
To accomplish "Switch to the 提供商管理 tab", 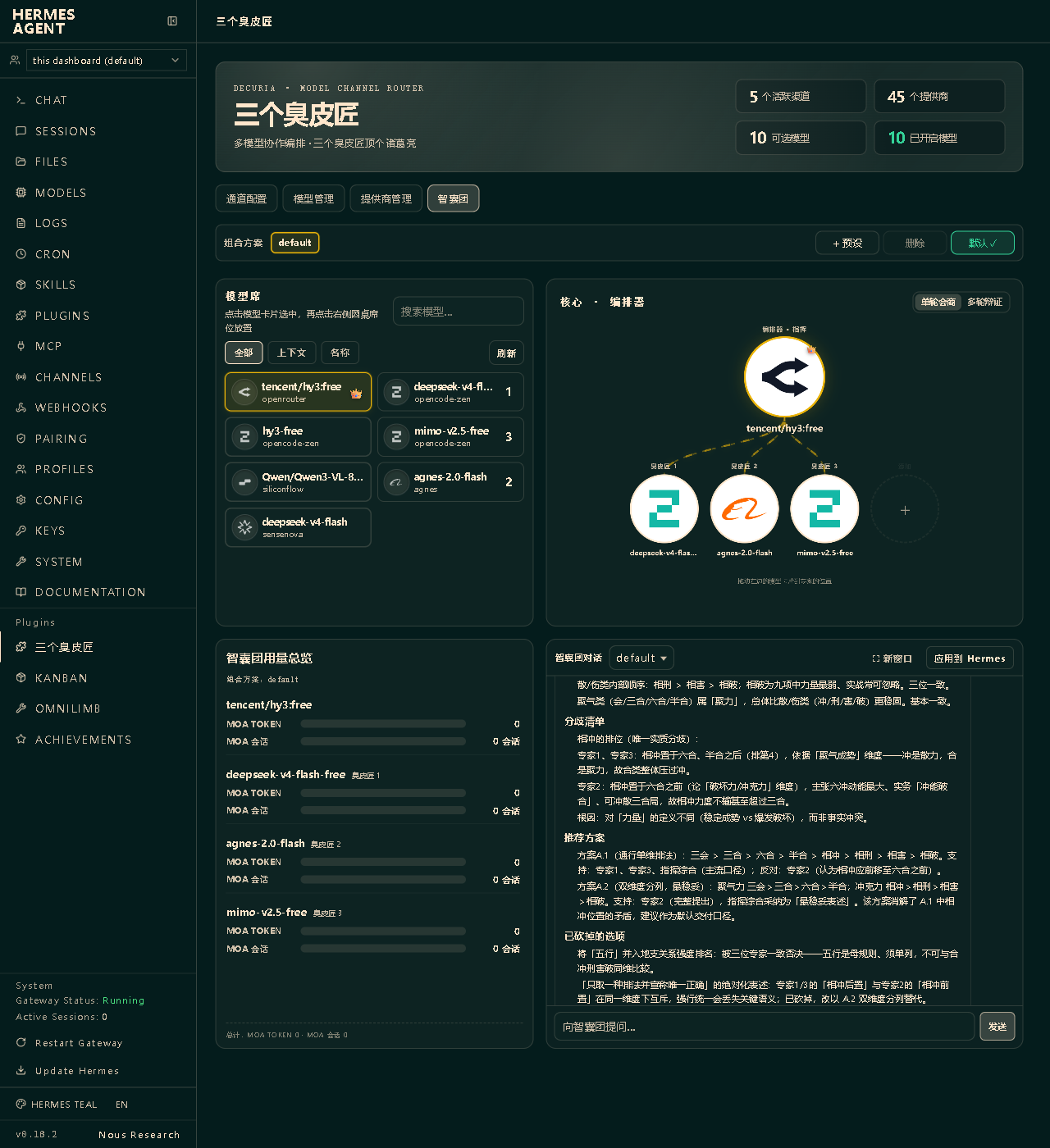I will 386,198.
